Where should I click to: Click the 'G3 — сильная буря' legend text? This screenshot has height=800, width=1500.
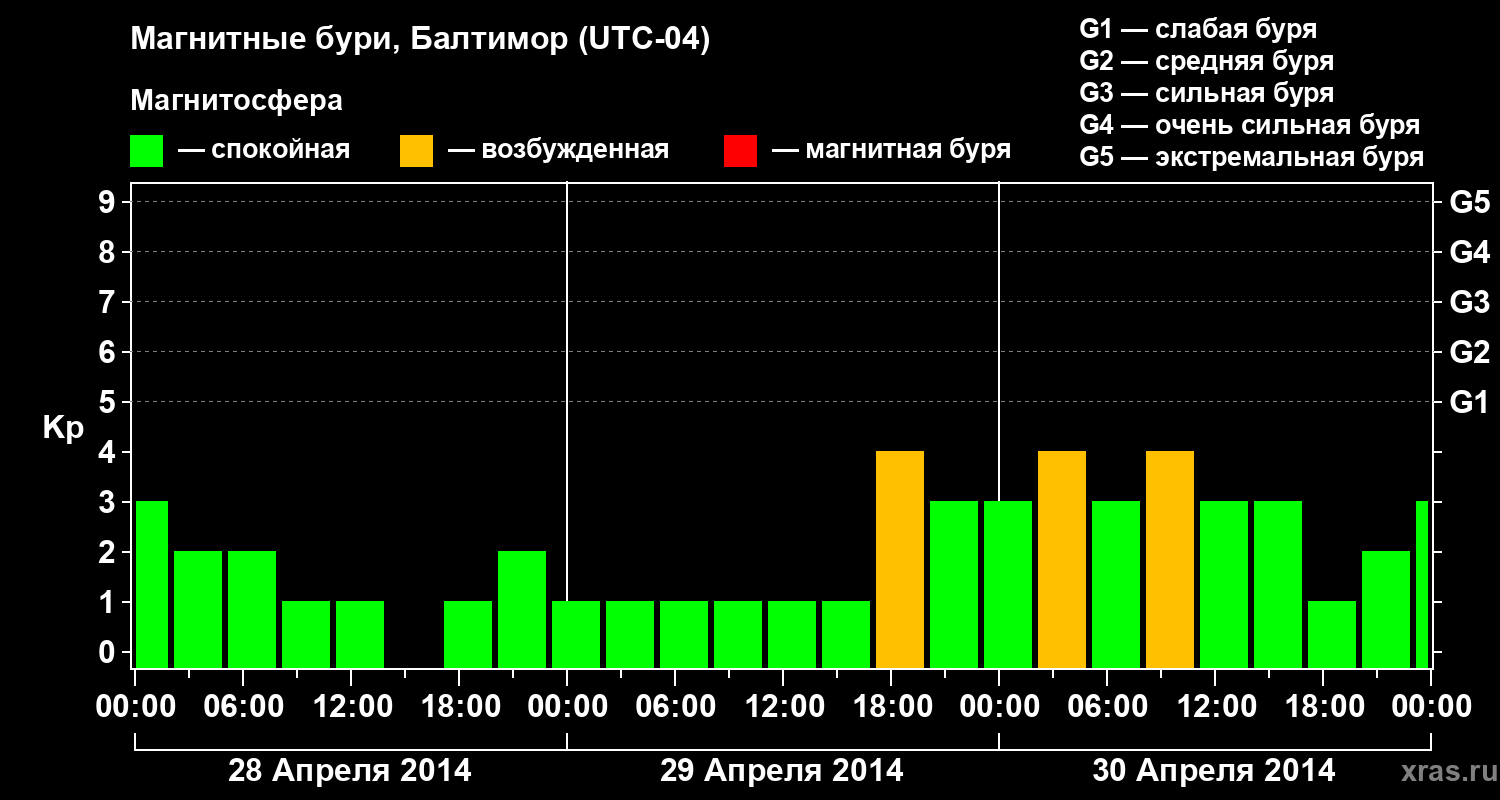click(x=1207, y=93)
